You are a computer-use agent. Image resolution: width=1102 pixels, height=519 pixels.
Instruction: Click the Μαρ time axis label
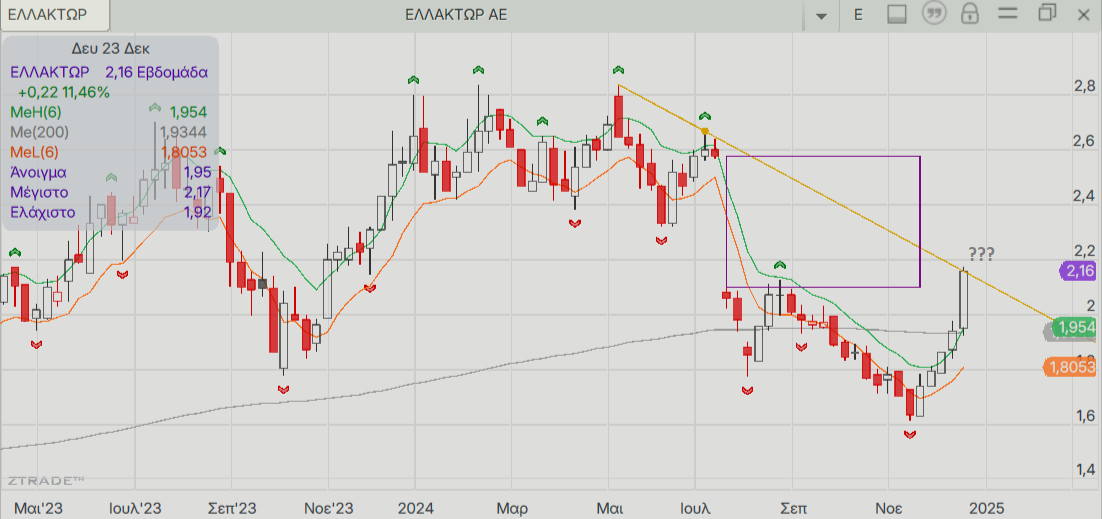[512, 508]
